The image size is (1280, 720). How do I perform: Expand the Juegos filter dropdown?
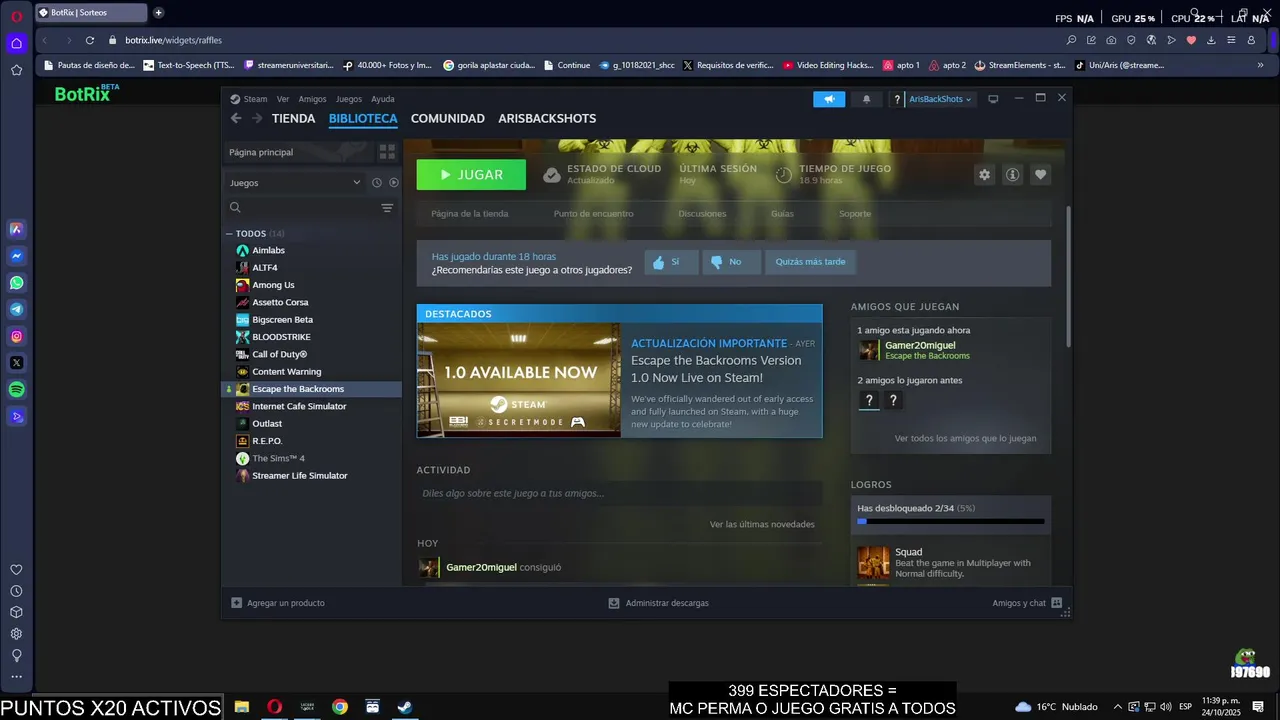click(x=294, y=183)
